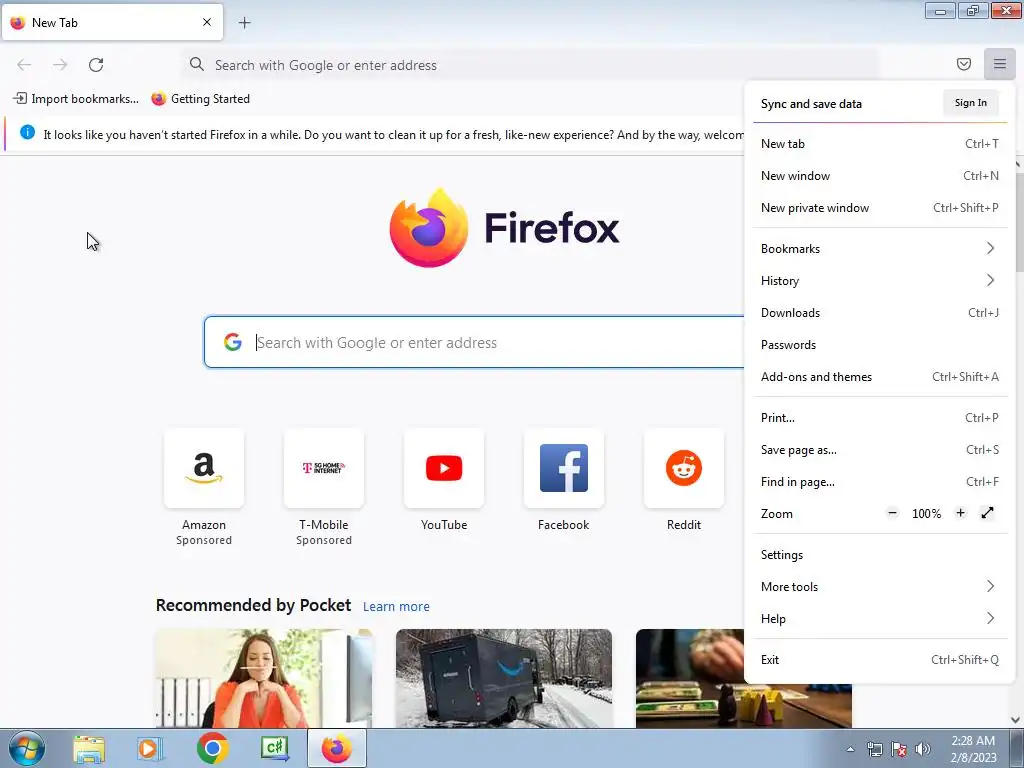
Task: Focus the center Google search box
Action: (474, 342)
